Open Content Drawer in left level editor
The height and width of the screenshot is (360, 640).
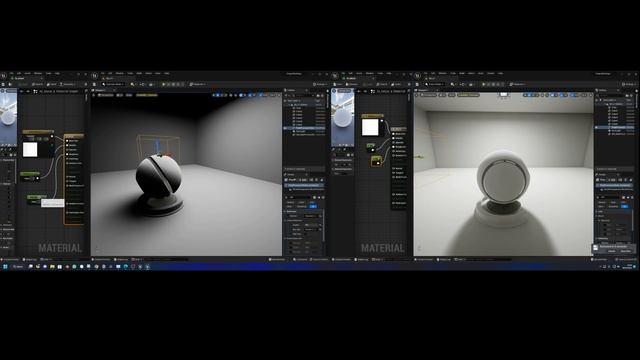(x=101, y=260)
